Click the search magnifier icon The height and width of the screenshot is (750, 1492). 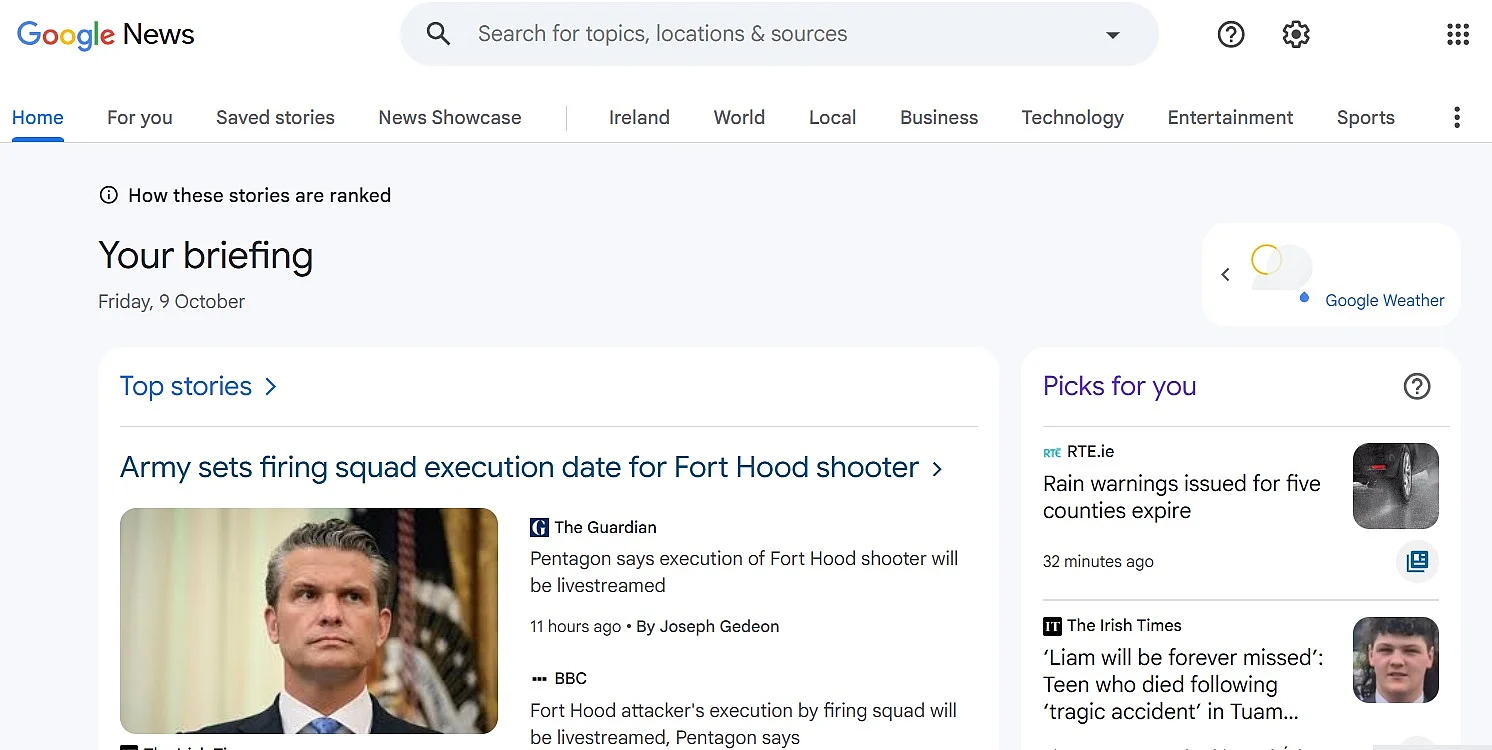point(438,34)
